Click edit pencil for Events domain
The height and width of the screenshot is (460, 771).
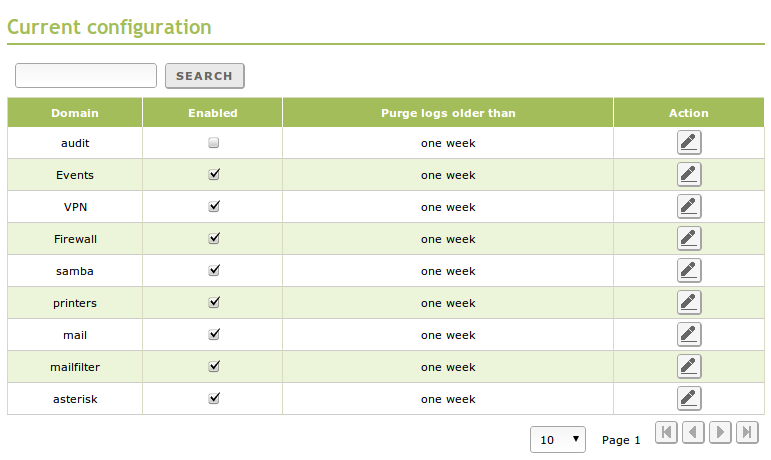tap(688, 175)
